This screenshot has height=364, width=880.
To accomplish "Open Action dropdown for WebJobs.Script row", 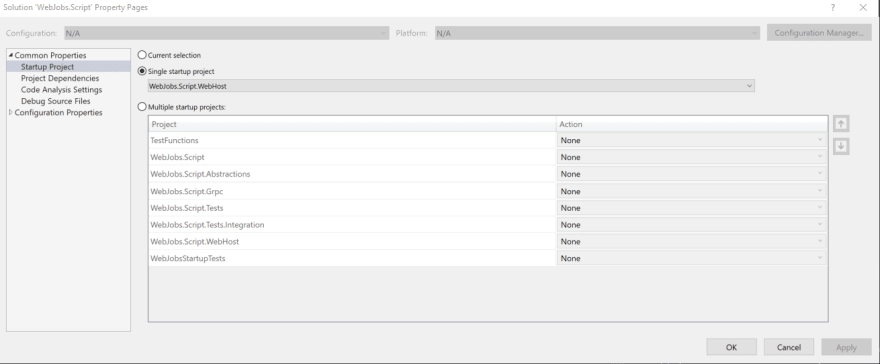I will (x=691, y=157).
